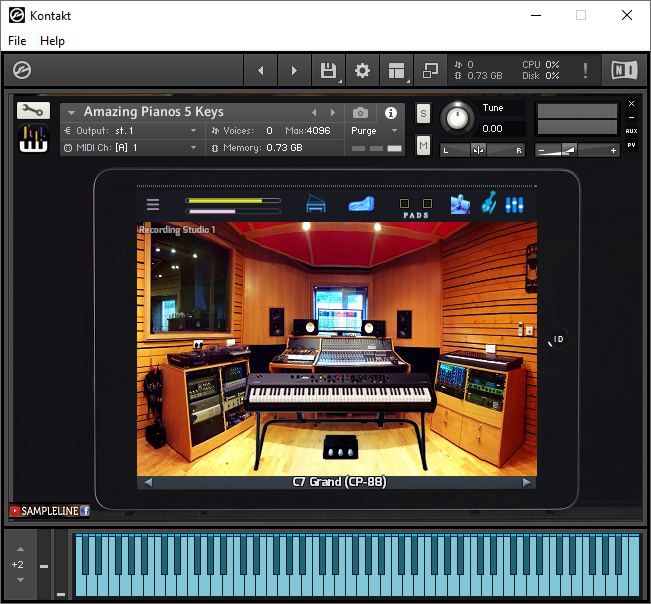Click the piano keys instrument icon
651x604 pixels.
(33, 138)
